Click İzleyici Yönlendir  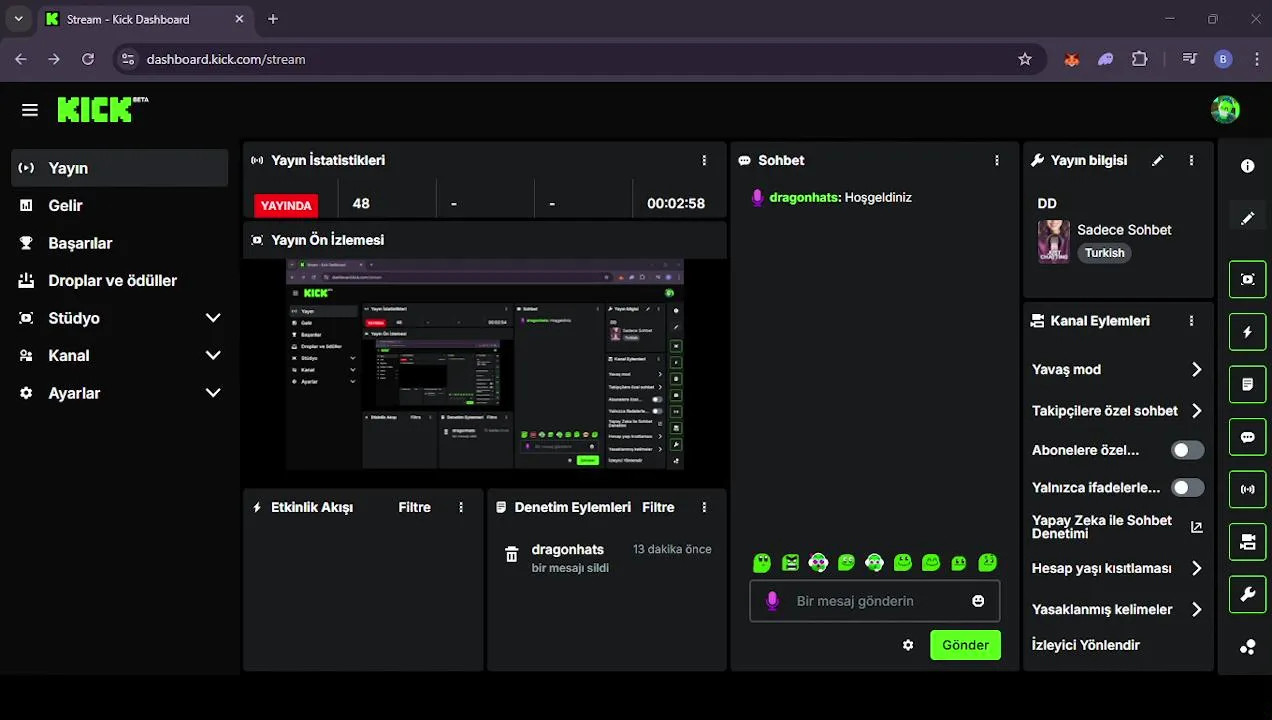[1085, 645]
